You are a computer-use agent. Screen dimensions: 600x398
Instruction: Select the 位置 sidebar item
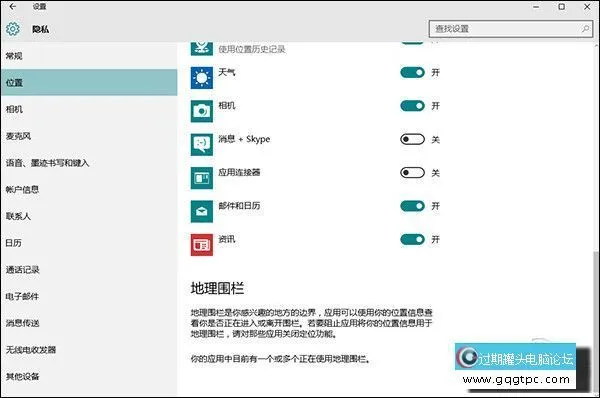tap(89, 82)
